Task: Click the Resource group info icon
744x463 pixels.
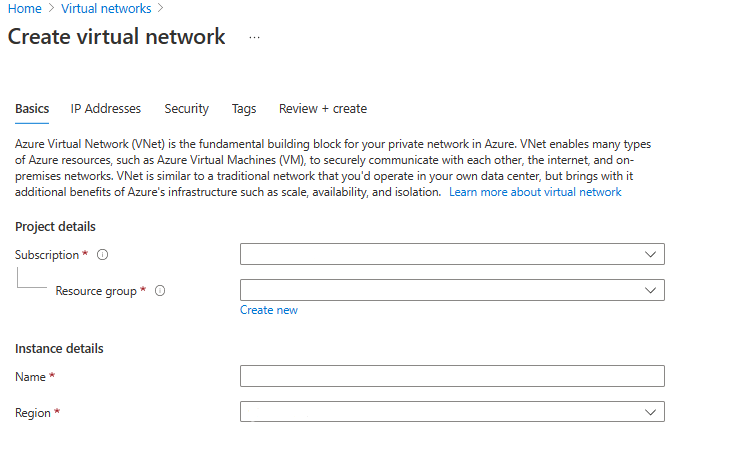Action: 160,291
